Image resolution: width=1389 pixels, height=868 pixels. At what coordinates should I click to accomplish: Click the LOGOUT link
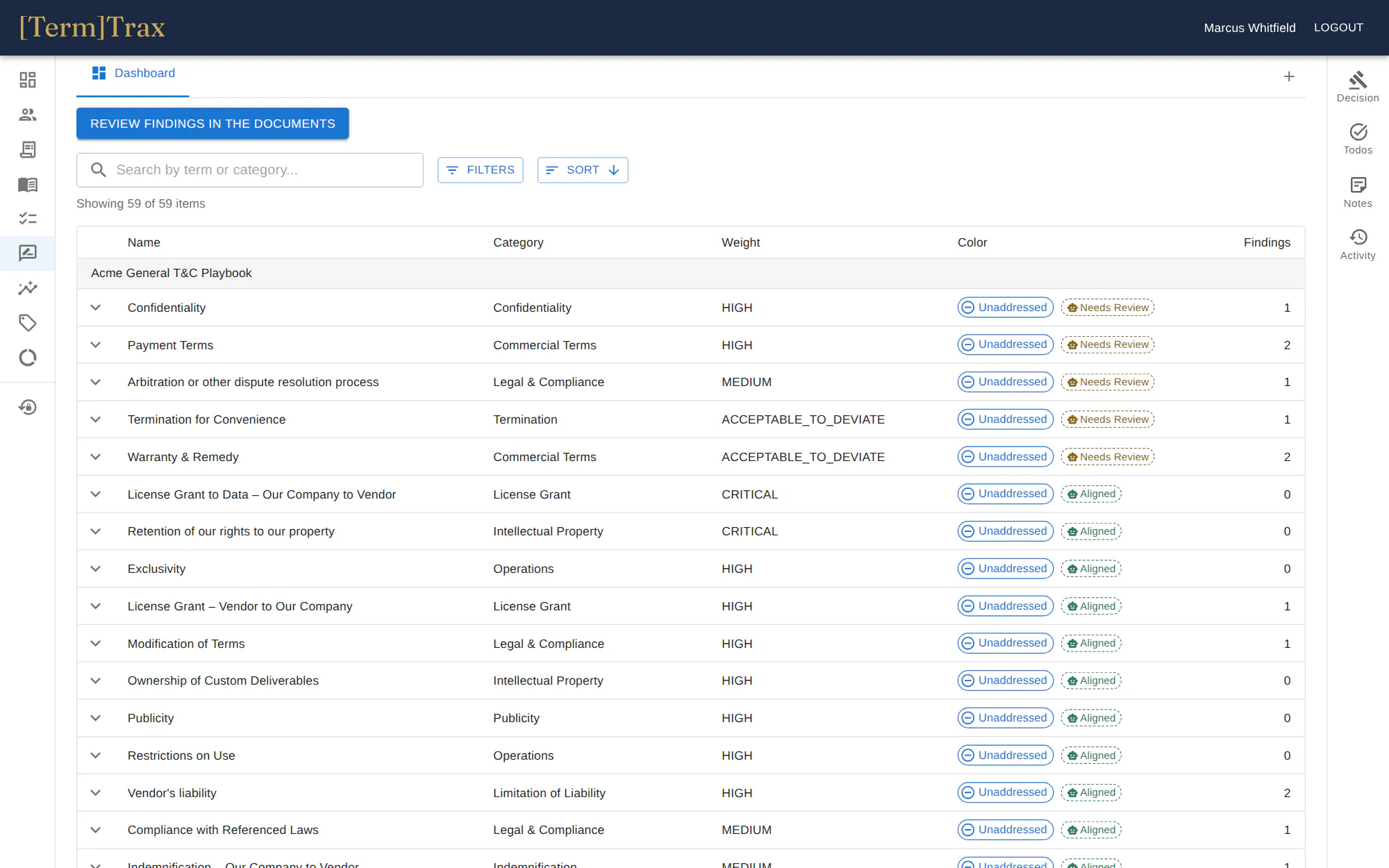click(x=1338, y=28)
